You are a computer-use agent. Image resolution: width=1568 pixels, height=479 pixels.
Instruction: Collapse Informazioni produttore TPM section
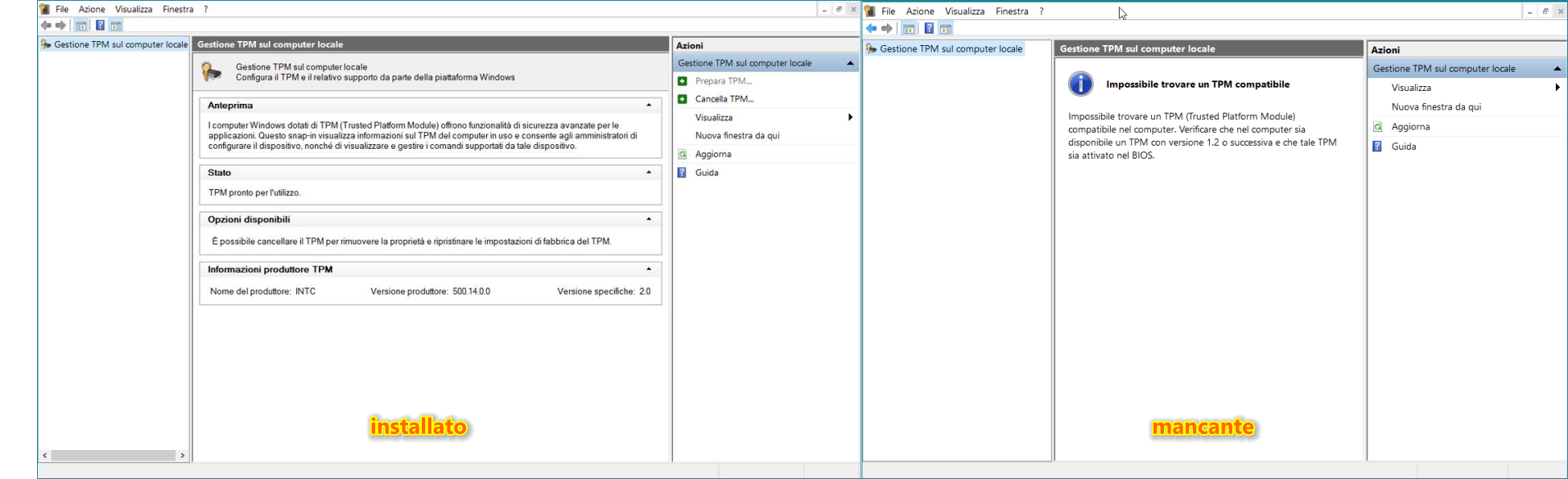click(x=649, y=269)
